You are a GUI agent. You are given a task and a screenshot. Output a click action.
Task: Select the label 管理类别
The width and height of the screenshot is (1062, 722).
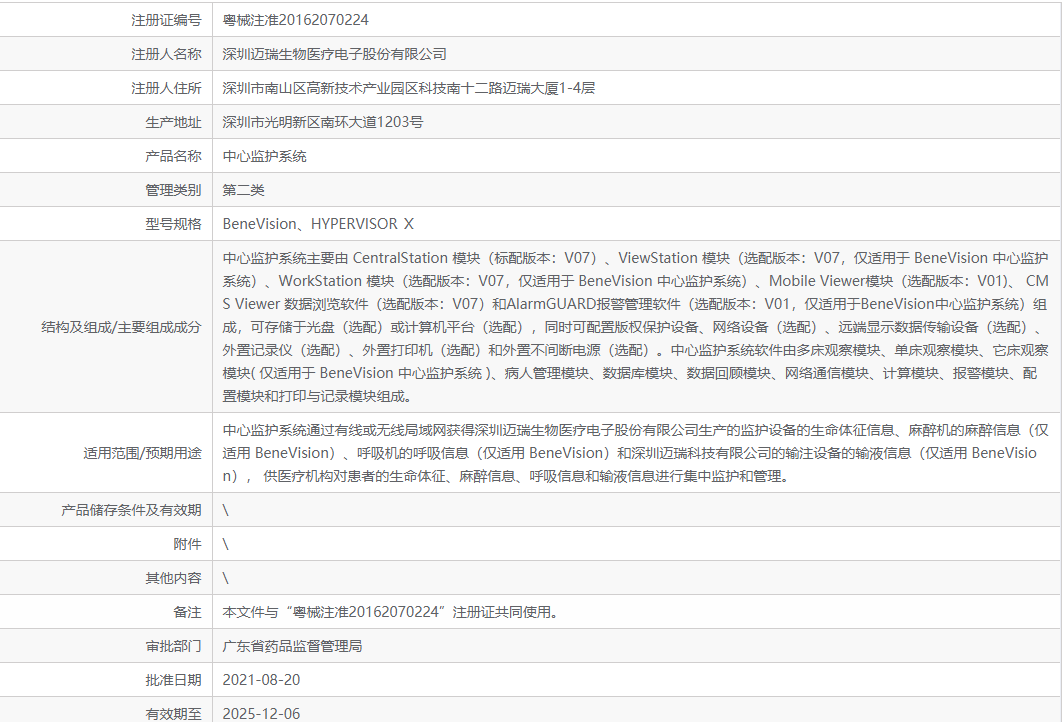click(x=173, y=190)
